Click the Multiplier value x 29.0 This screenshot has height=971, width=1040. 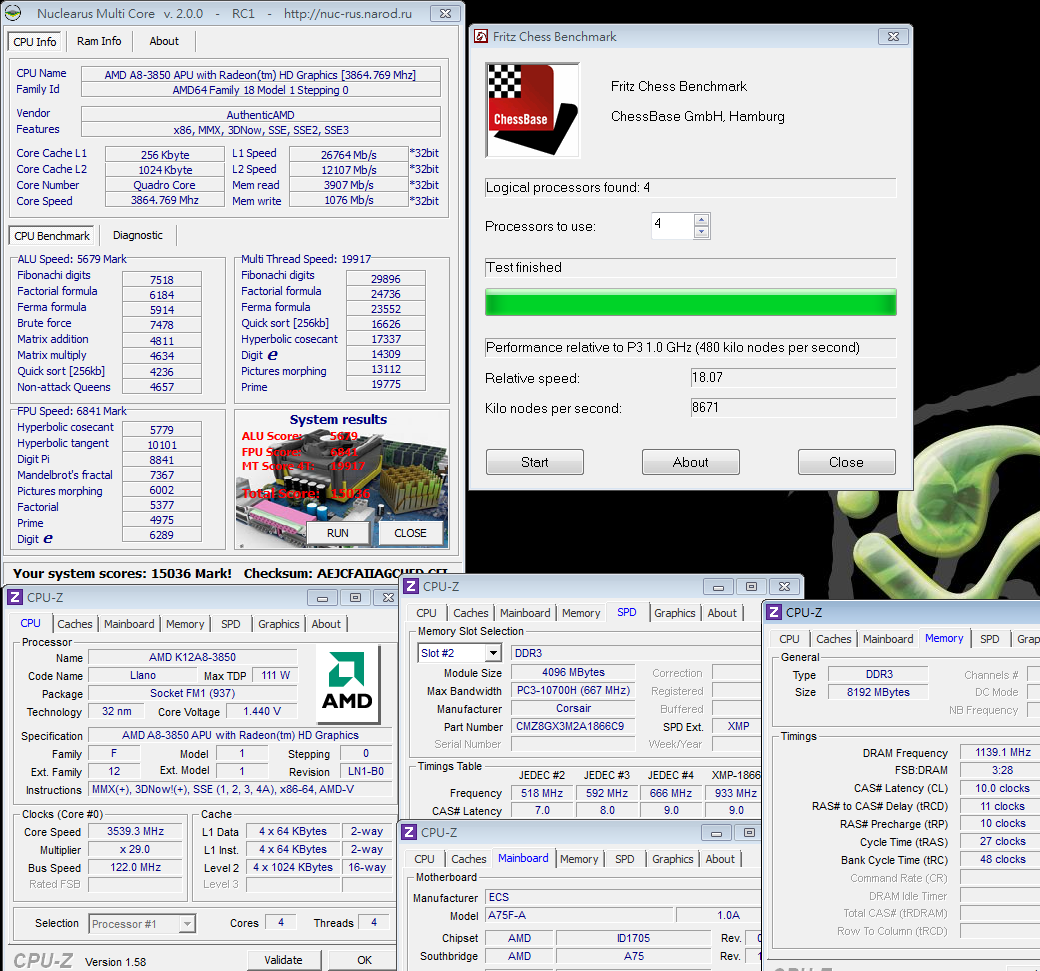pyautogui.click(x=135, y=849)
